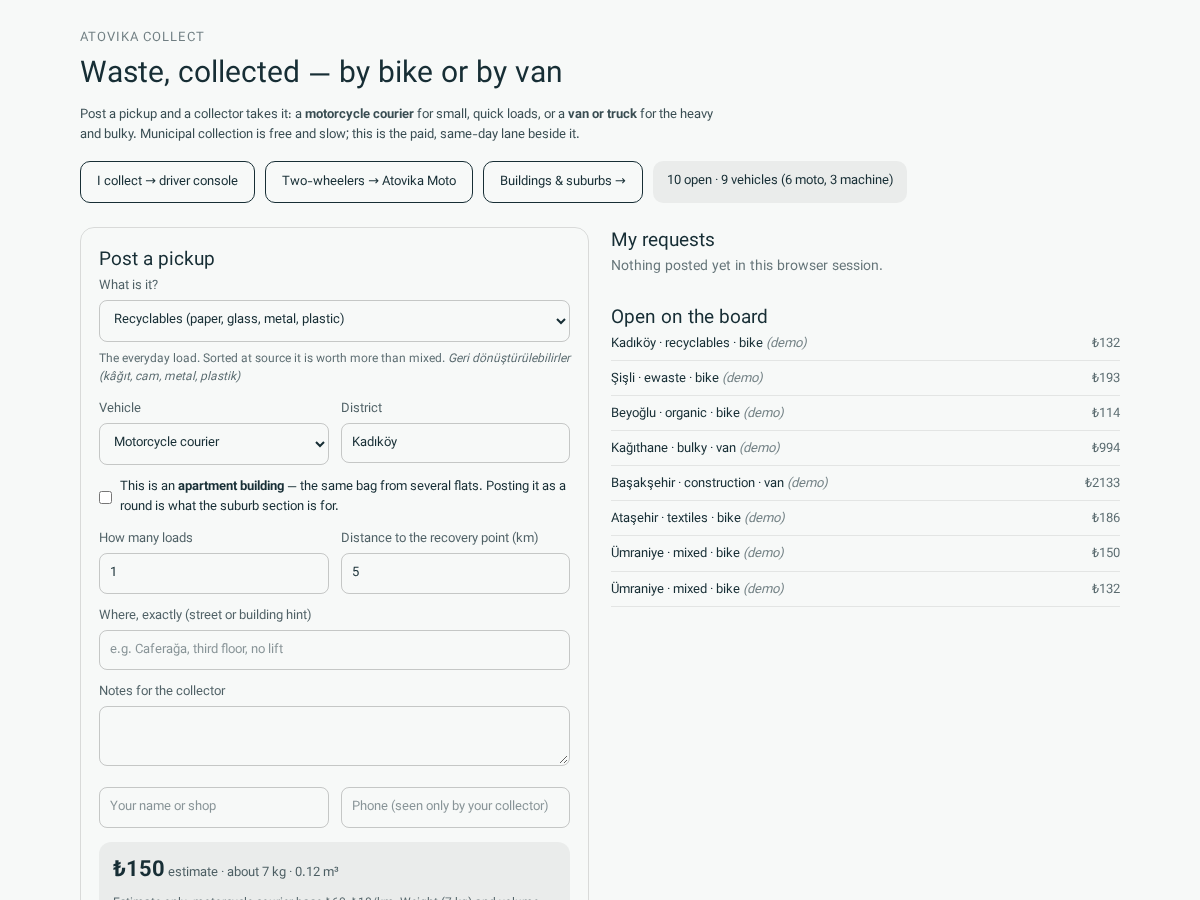Click the open requests vehicle counter badge
This screenshot has height=900, width=1200.
tap(780, 182)
